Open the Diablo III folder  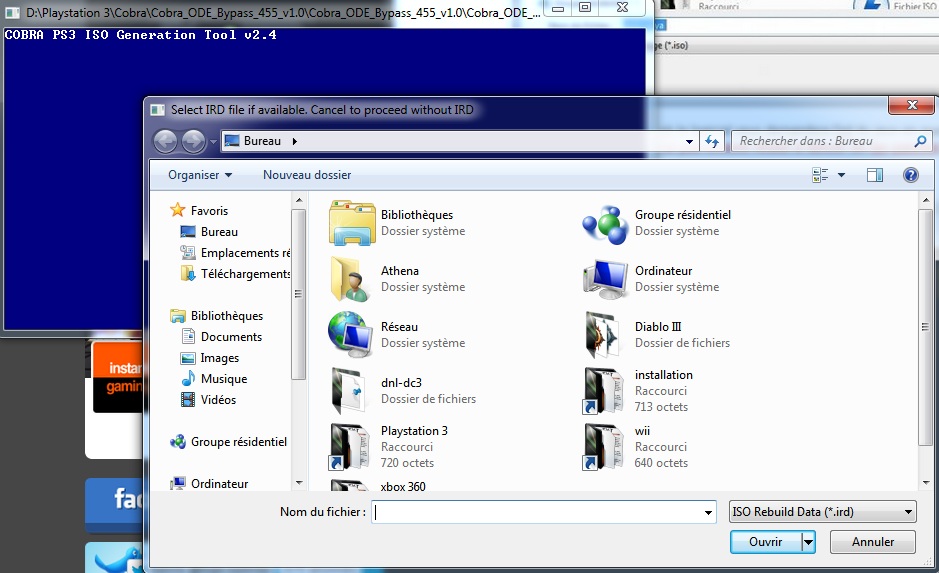[605, 335]
